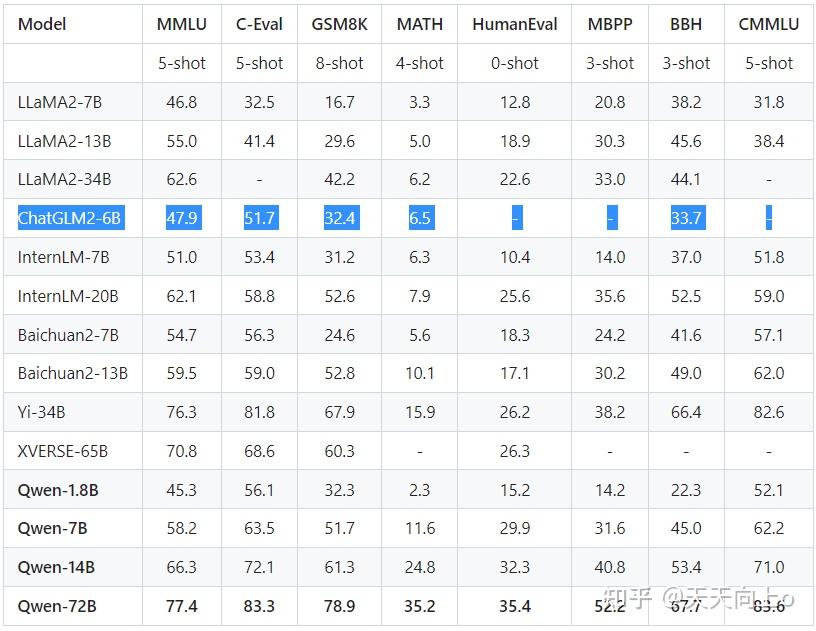
Task: Select the highlighted ChatGLM2-6B model name
Action: coord(69,218)
